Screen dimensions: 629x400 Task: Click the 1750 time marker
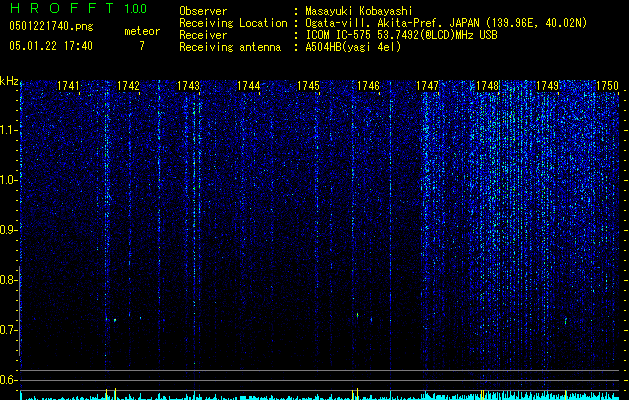[607, 86]
